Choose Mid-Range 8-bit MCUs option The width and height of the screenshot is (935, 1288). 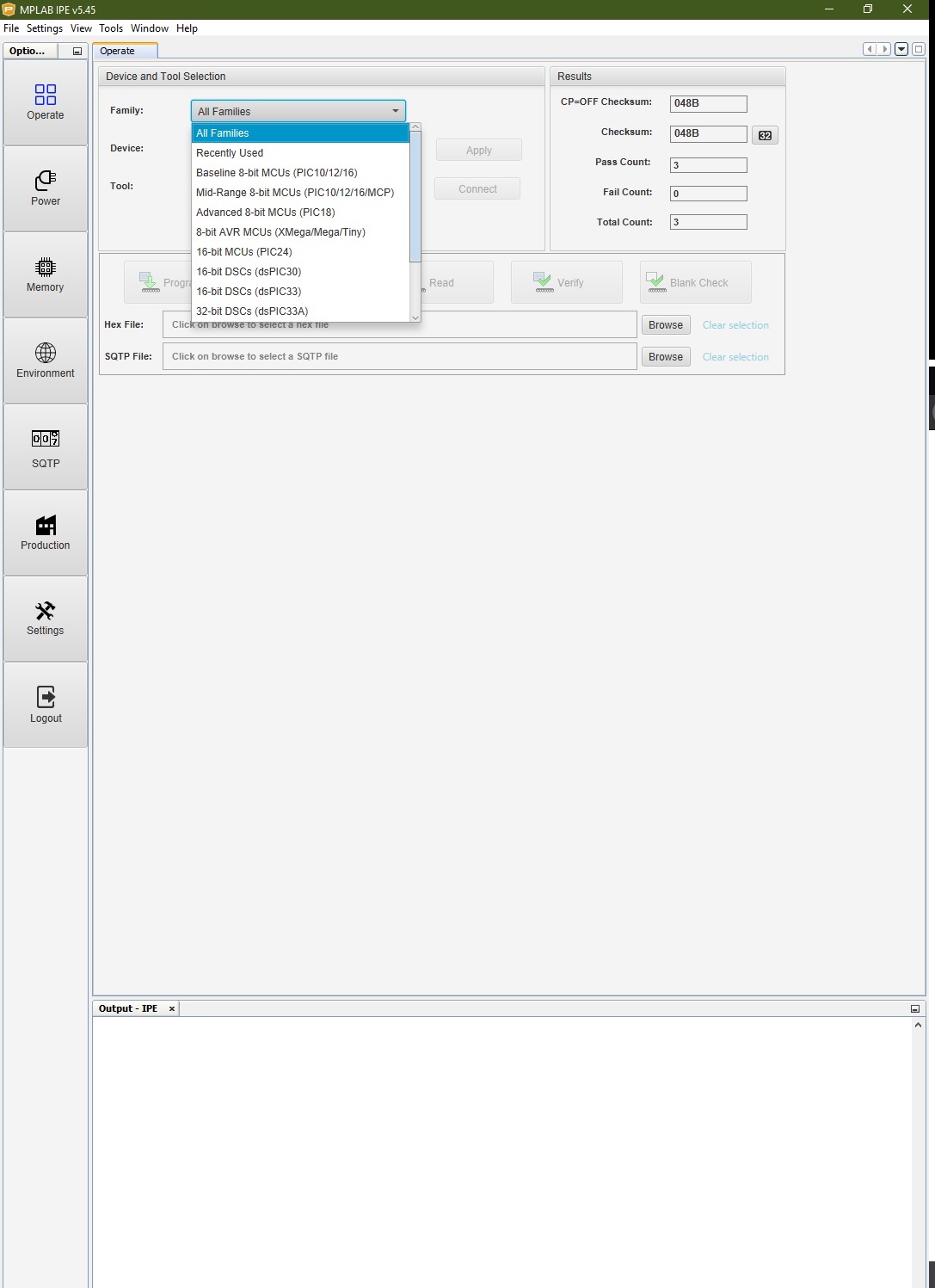300,193
